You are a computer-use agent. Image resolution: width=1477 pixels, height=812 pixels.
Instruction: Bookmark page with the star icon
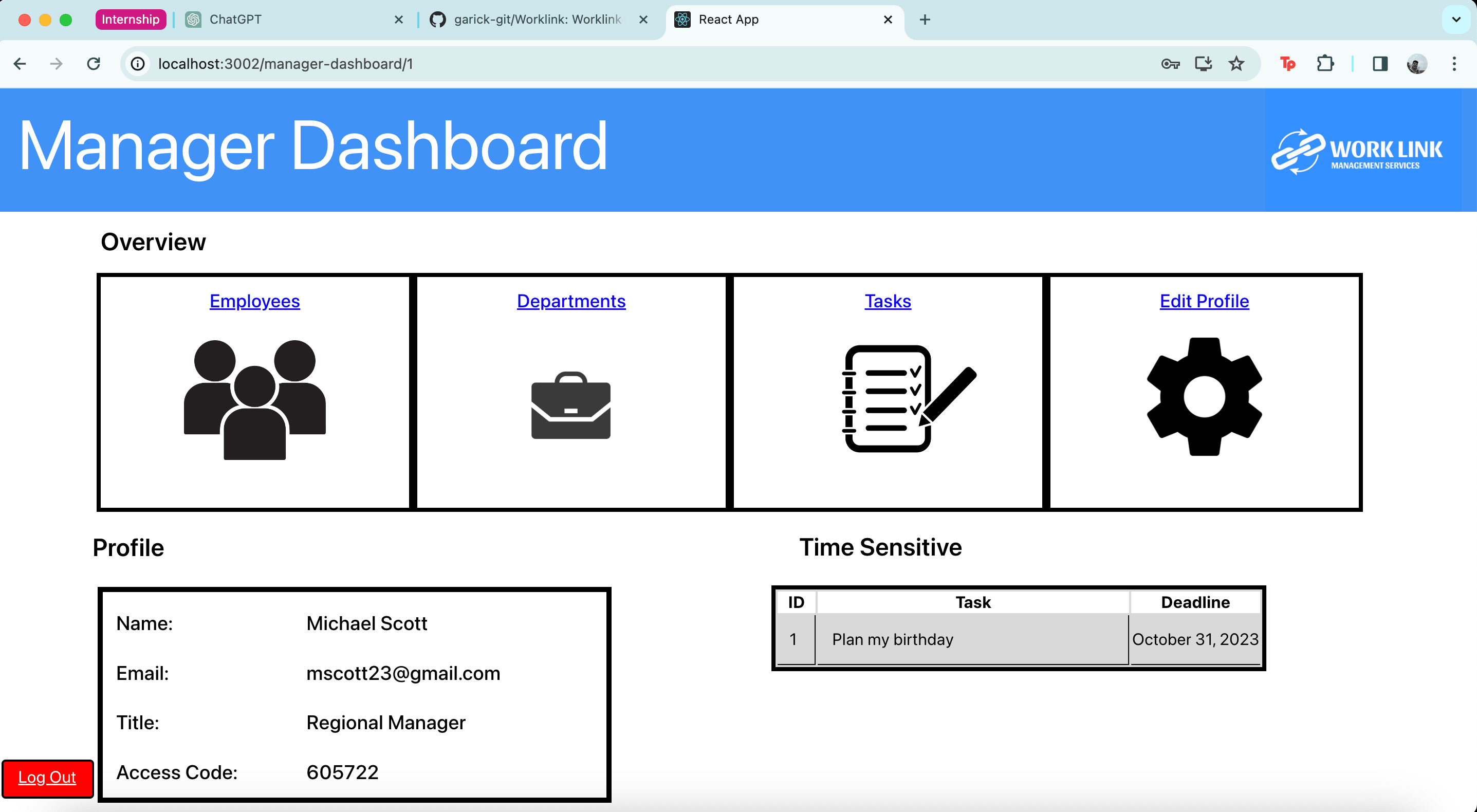(x=1237, y=64)
